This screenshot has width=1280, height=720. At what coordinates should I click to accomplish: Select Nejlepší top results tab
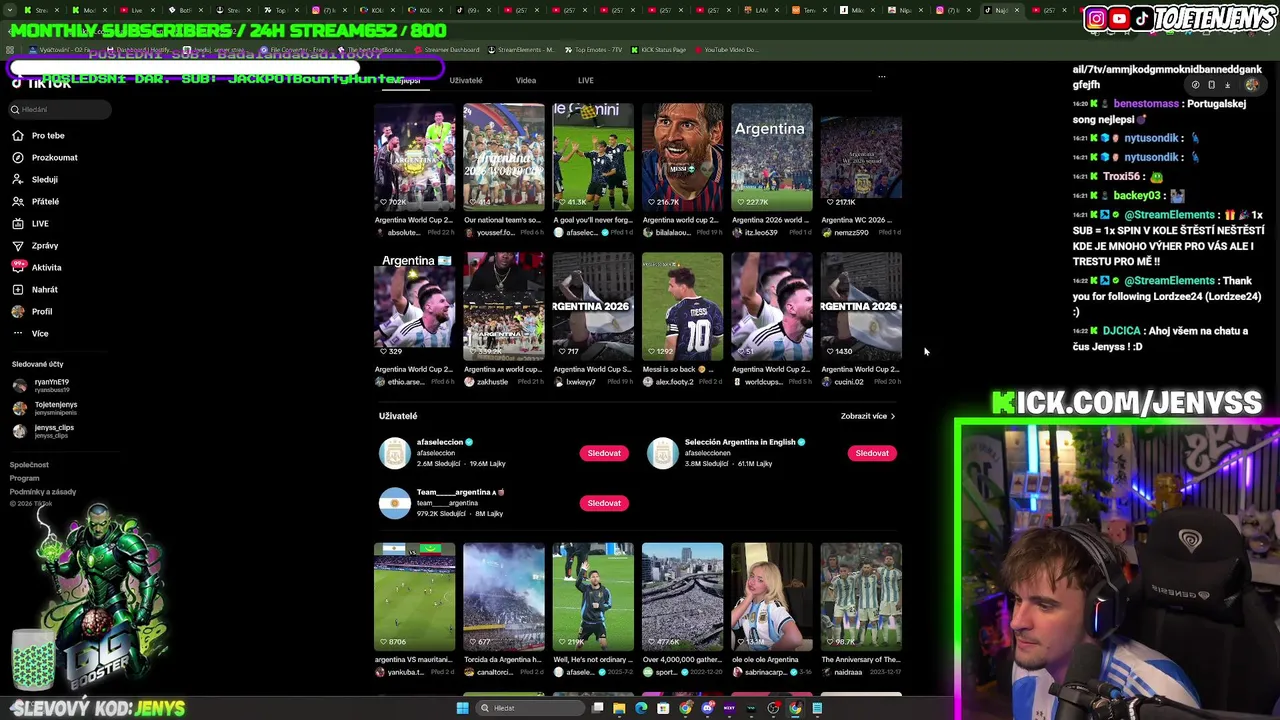407,80
